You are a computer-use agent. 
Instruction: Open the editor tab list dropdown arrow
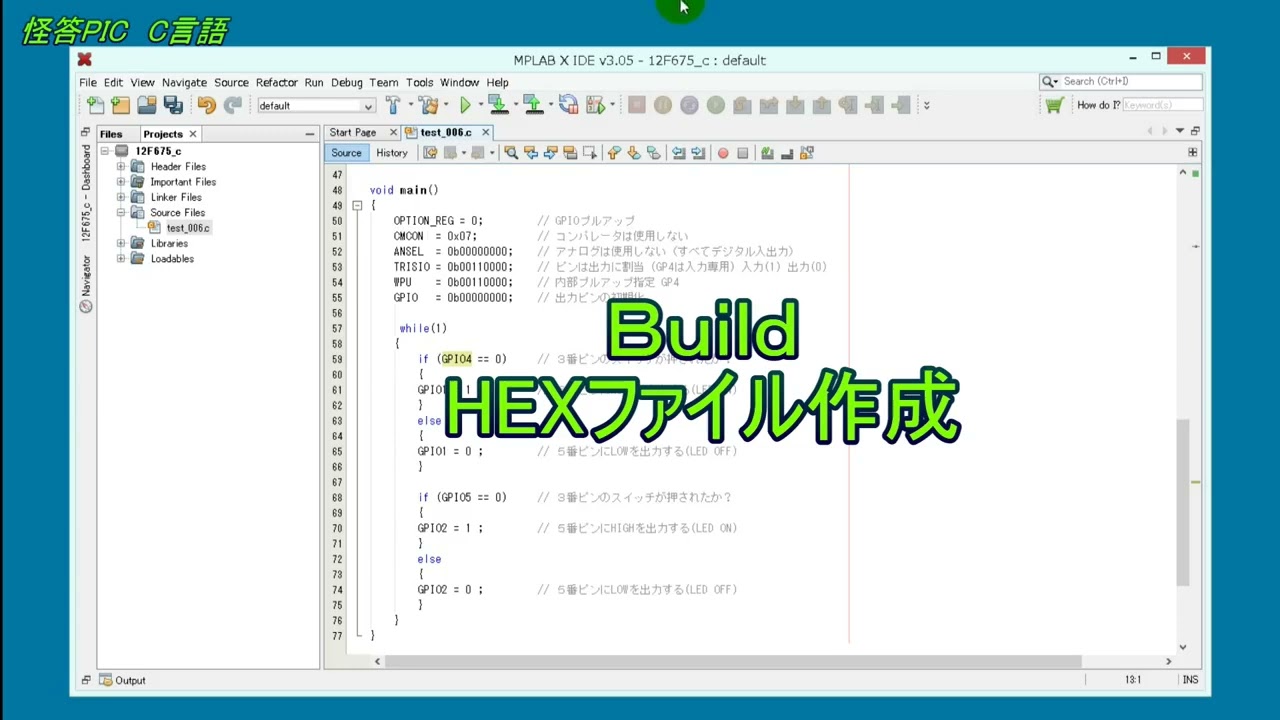1180,131
